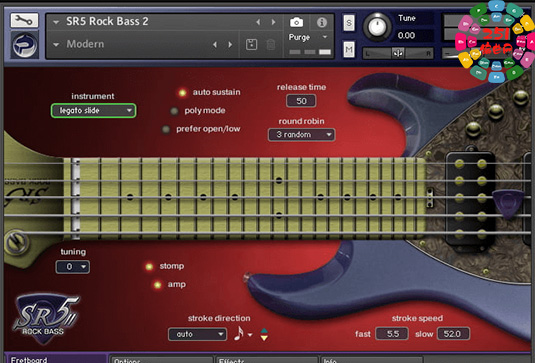Open the stroke direction auto dropdown
Screen dimensions: 535x363
197,334
